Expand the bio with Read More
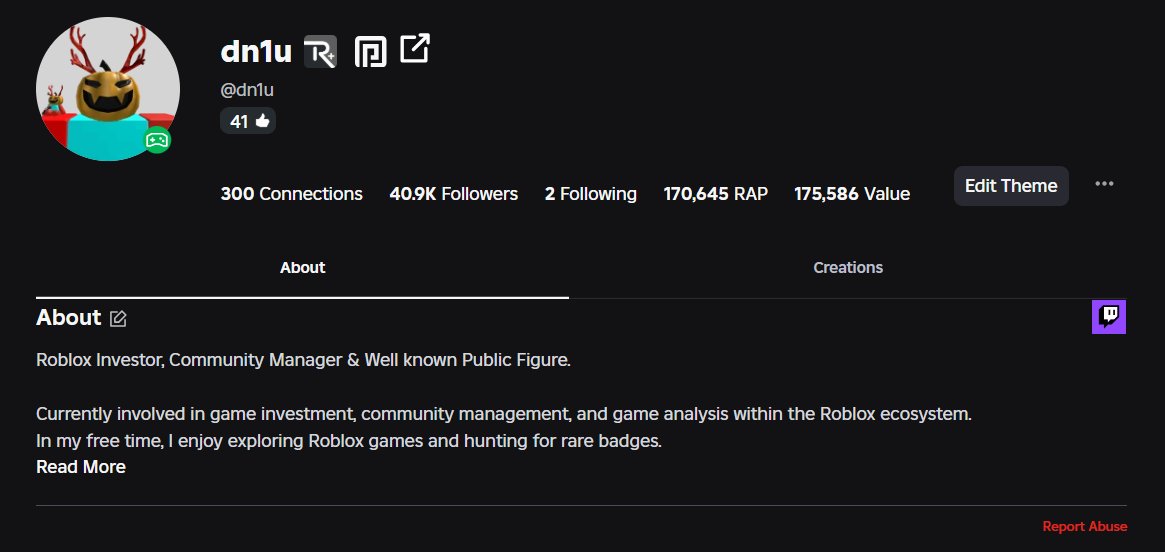Image resolution: width=1165 pixels, height=552 pixels. (81, 467)
